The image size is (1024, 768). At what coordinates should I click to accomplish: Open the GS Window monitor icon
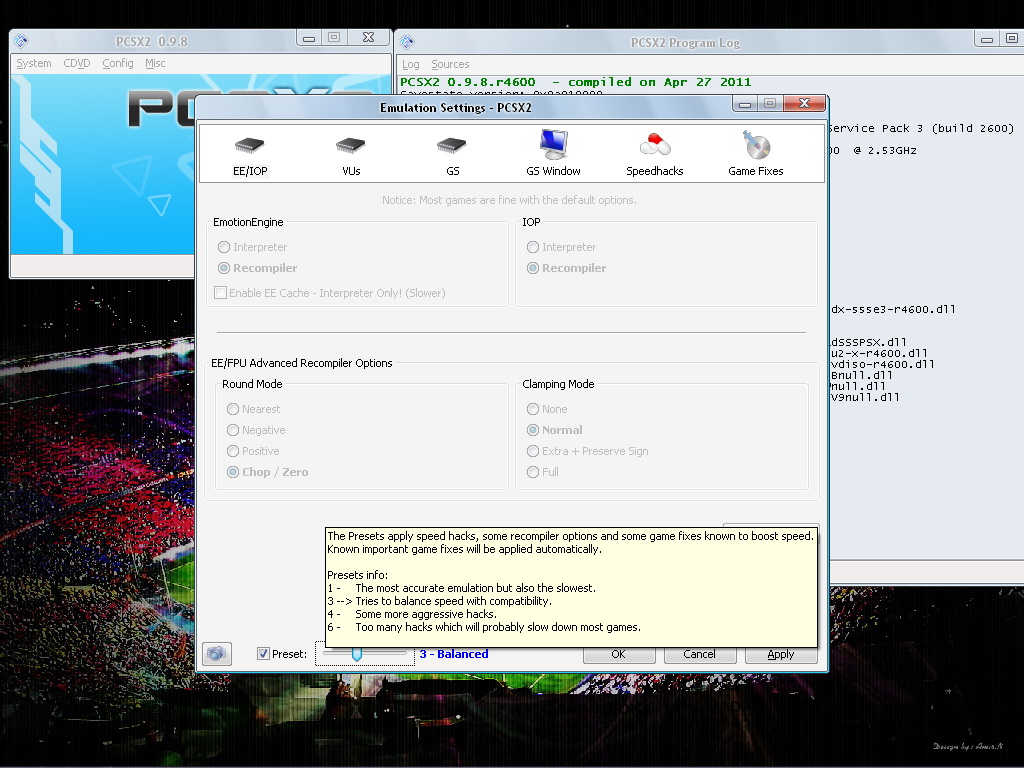click(x=553, y=144)
